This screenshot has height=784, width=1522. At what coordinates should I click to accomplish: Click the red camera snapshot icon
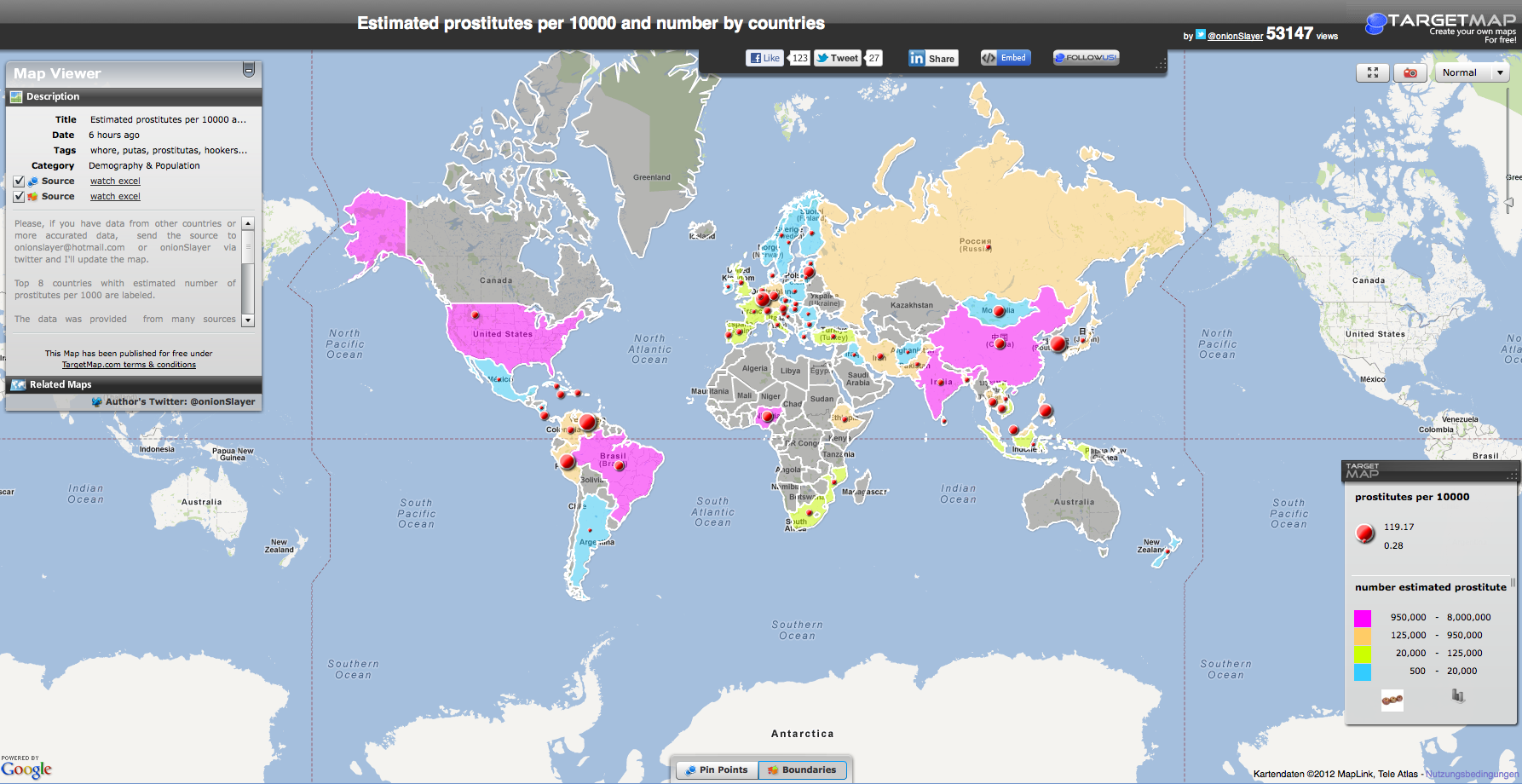1410,73
